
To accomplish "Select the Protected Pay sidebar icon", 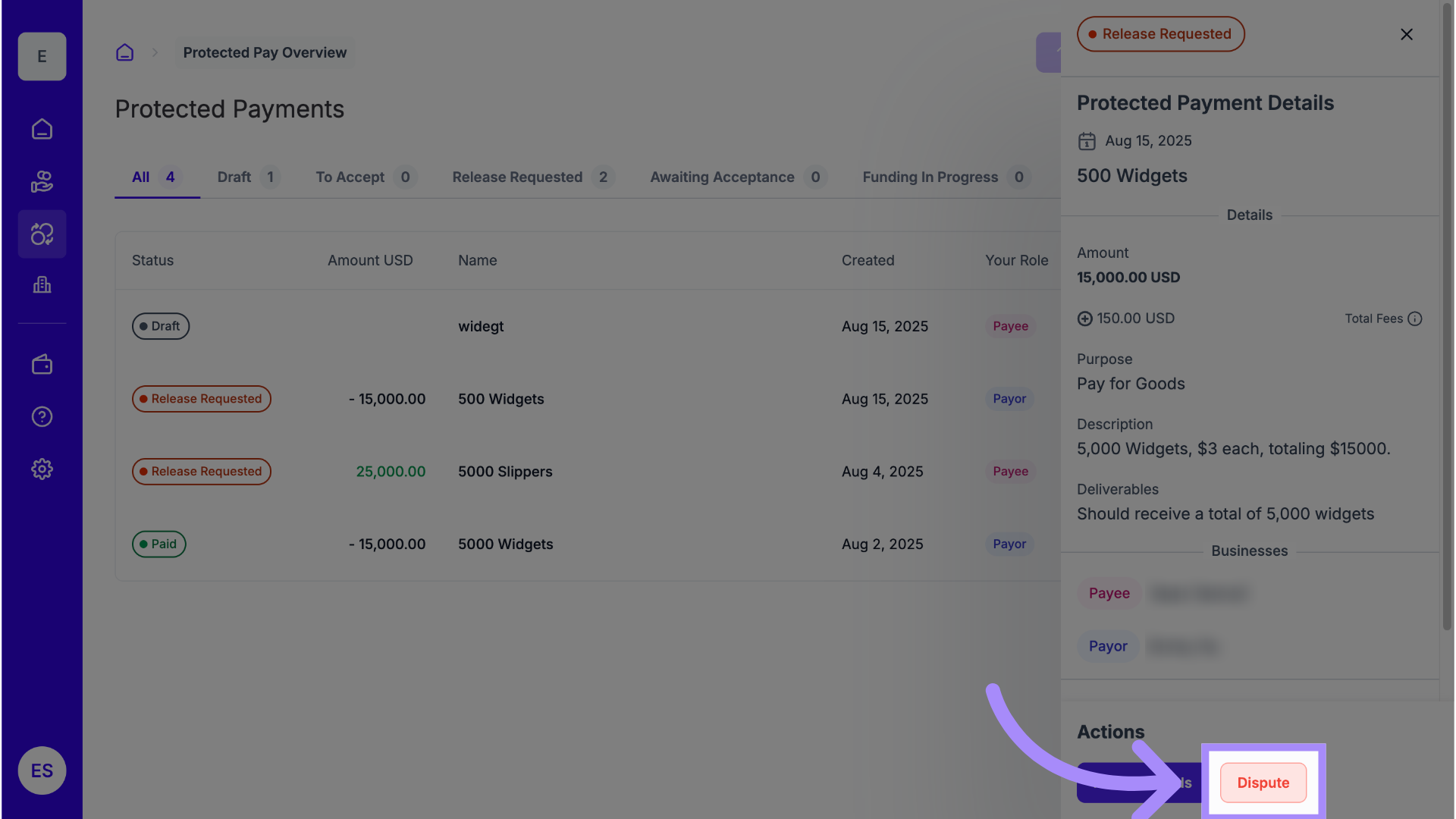I will coord(42,234).
